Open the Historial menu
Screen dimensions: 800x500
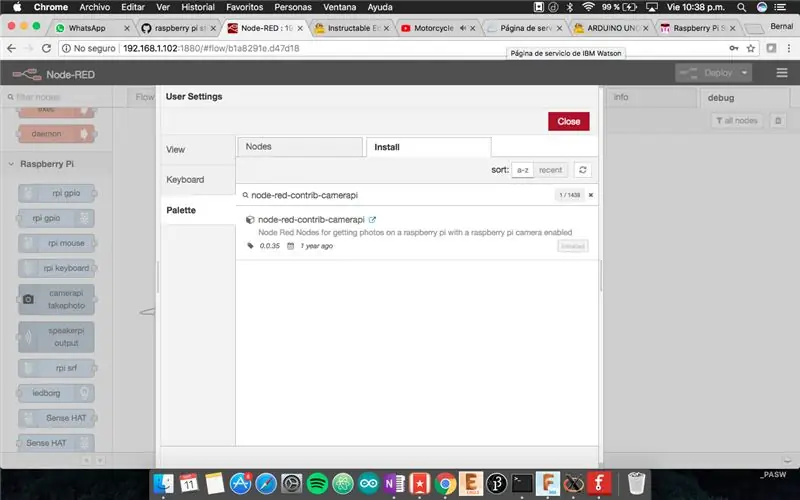coord(198,7)
